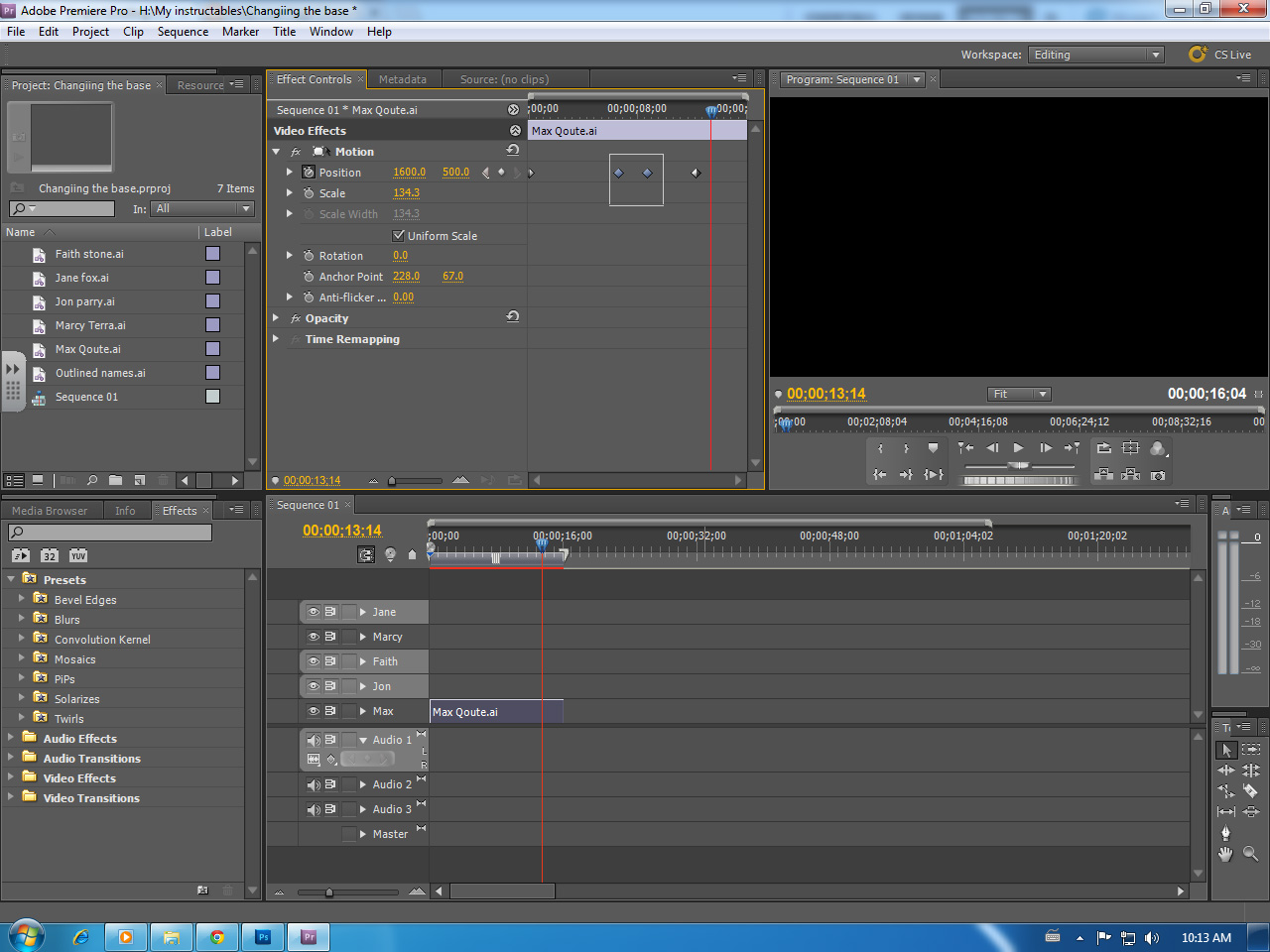Click Set In Point in Program monitor
The image size is (1270, 952).
point(880,448)
